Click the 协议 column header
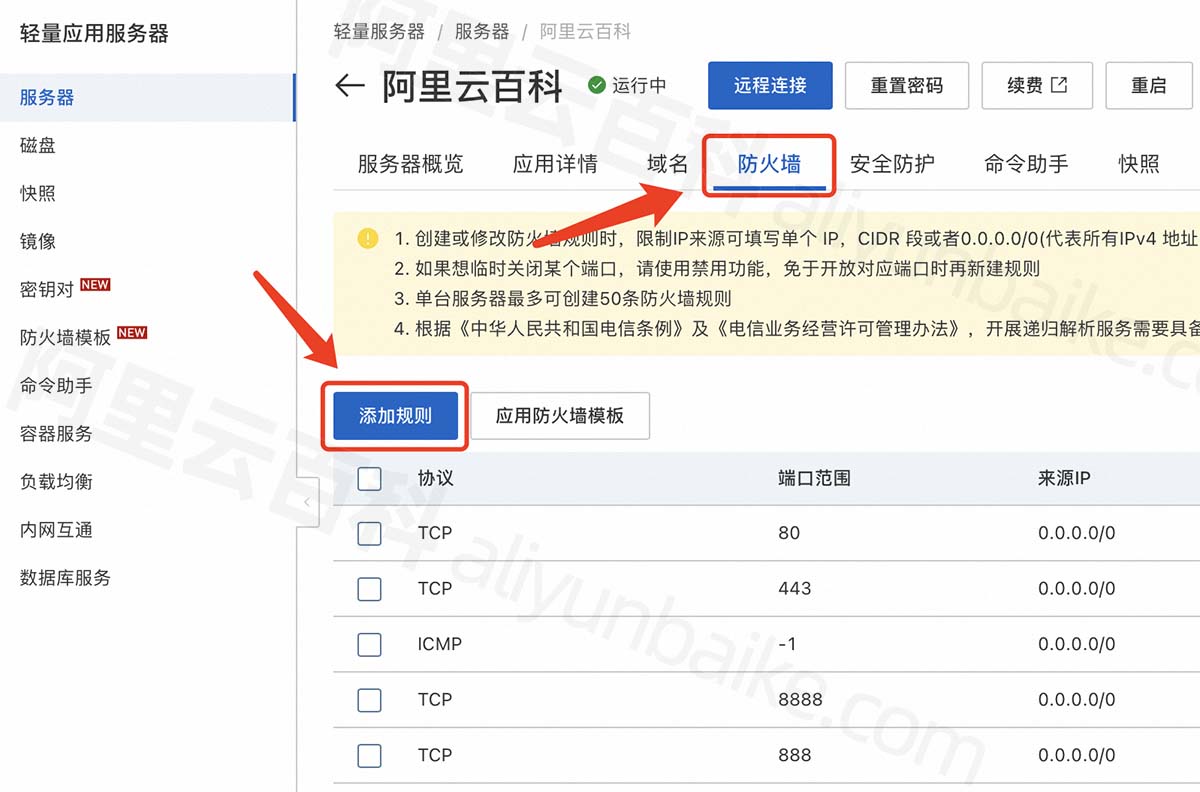 (x=436, y=478)
